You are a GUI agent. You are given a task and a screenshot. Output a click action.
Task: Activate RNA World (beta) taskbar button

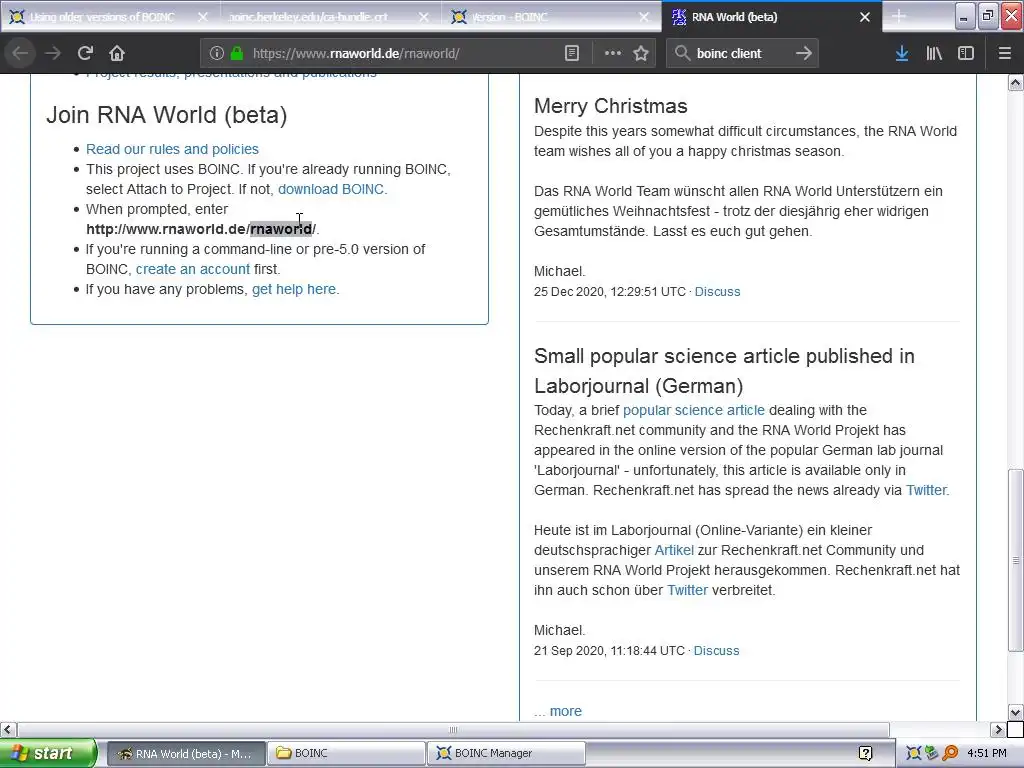185,754
